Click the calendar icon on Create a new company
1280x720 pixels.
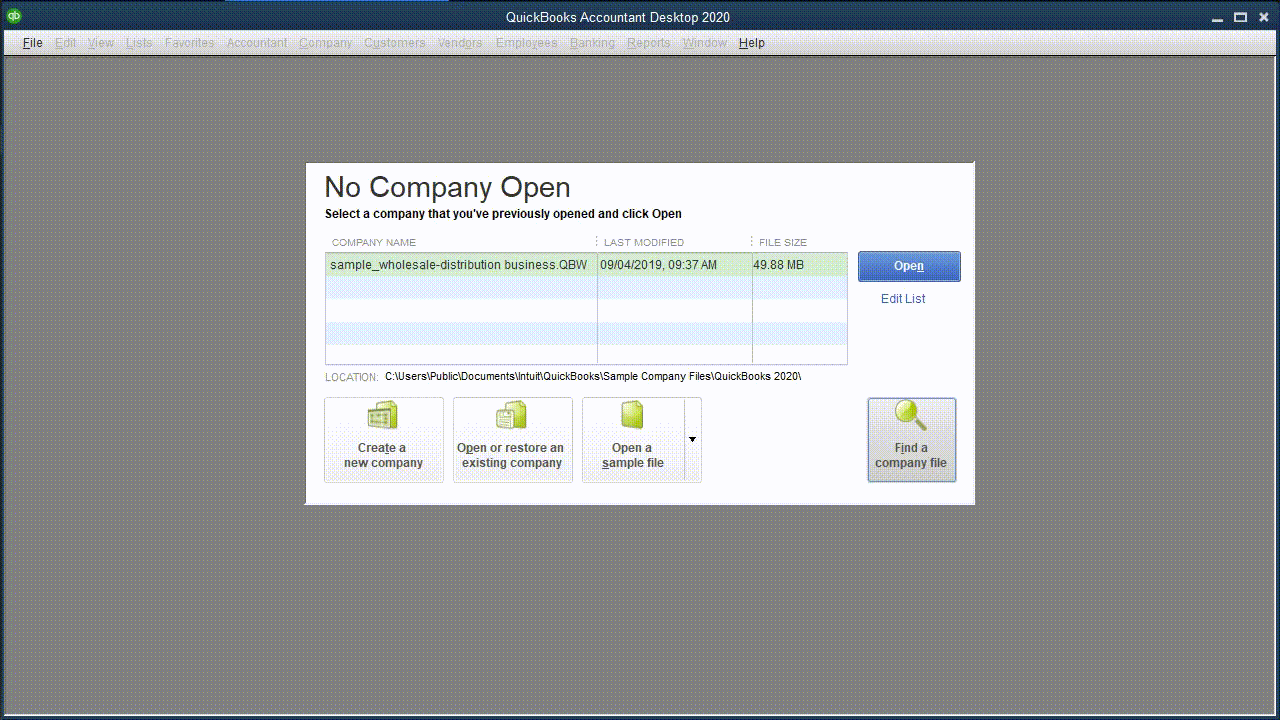(383, 416)
